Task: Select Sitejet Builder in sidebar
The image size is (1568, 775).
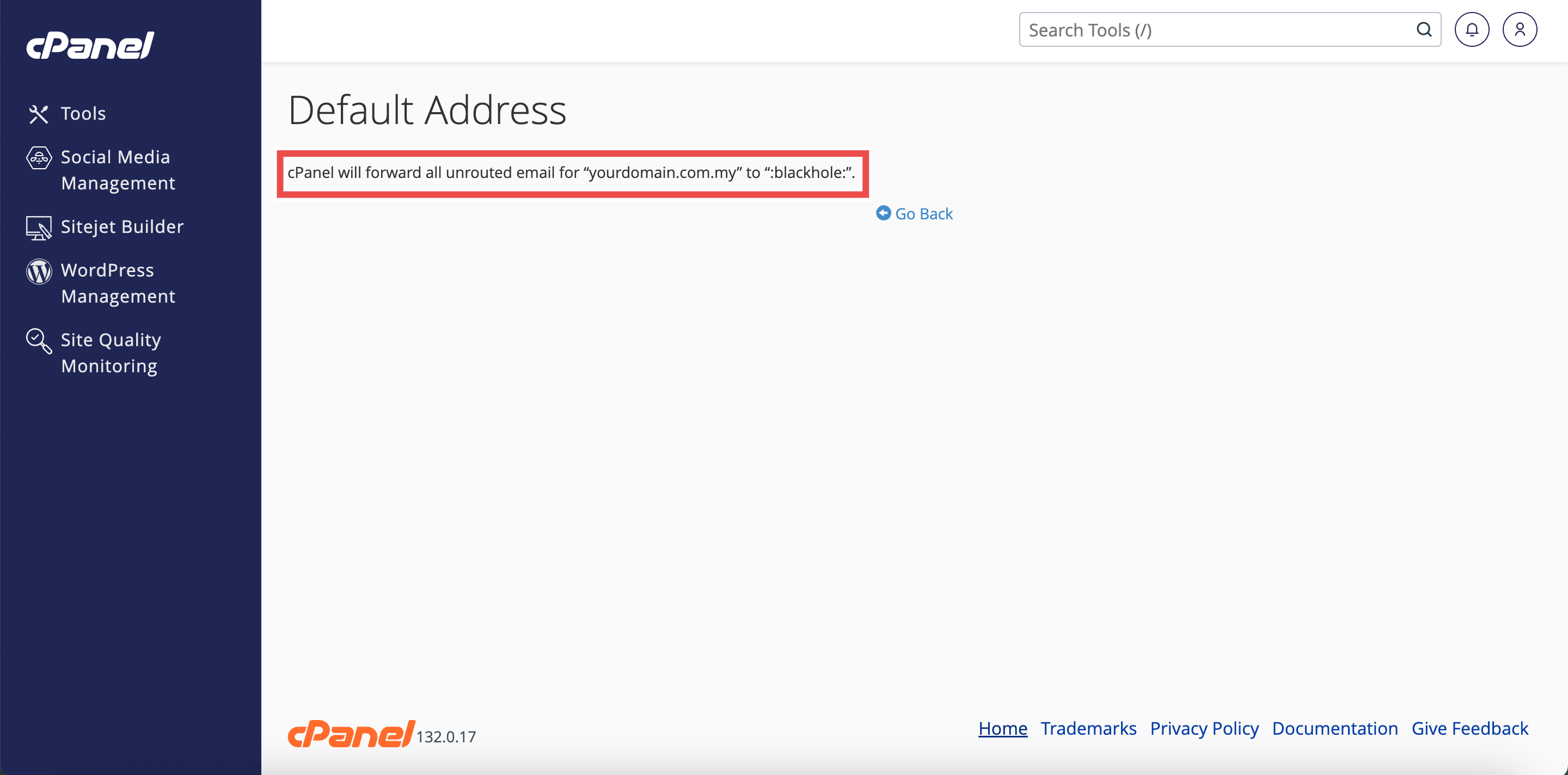Action: [122, 227]
